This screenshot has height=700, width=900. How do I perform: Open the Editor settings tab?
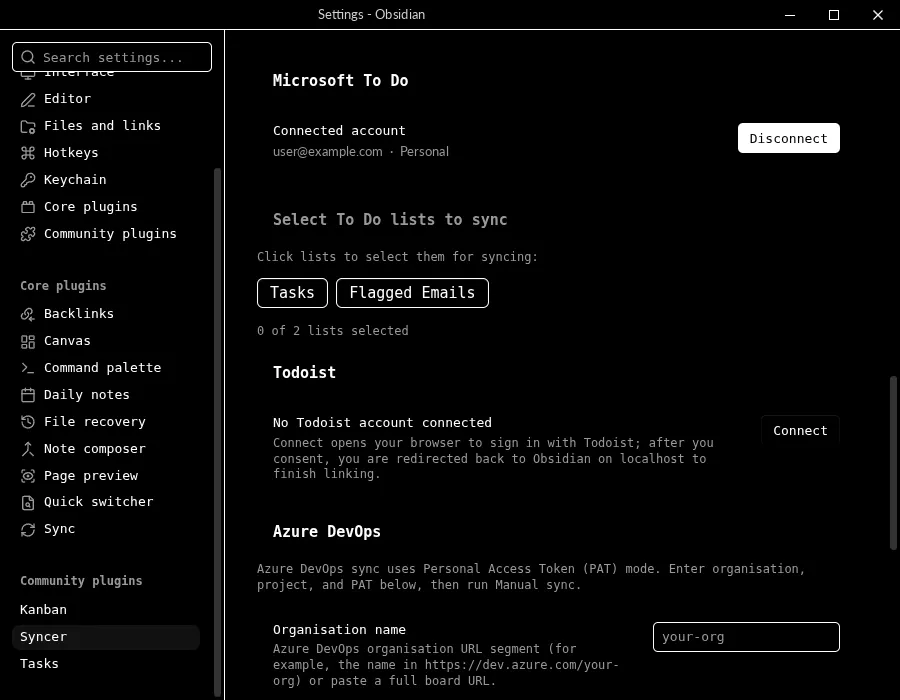[x=106, y=99]
